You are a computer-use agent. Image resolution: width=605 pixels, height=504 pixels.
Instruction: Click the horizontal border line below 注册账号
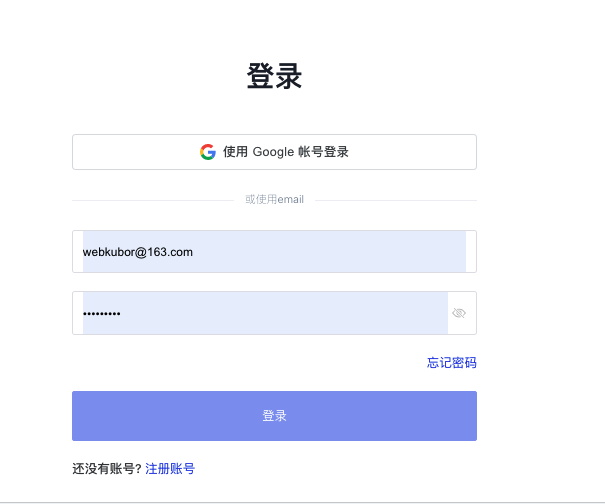(x=300, y=500)
